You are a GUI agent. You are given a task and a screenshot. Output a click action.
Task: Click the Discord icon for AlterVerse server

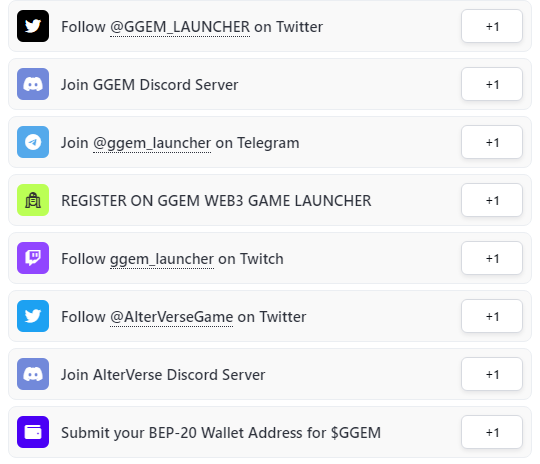33,374
